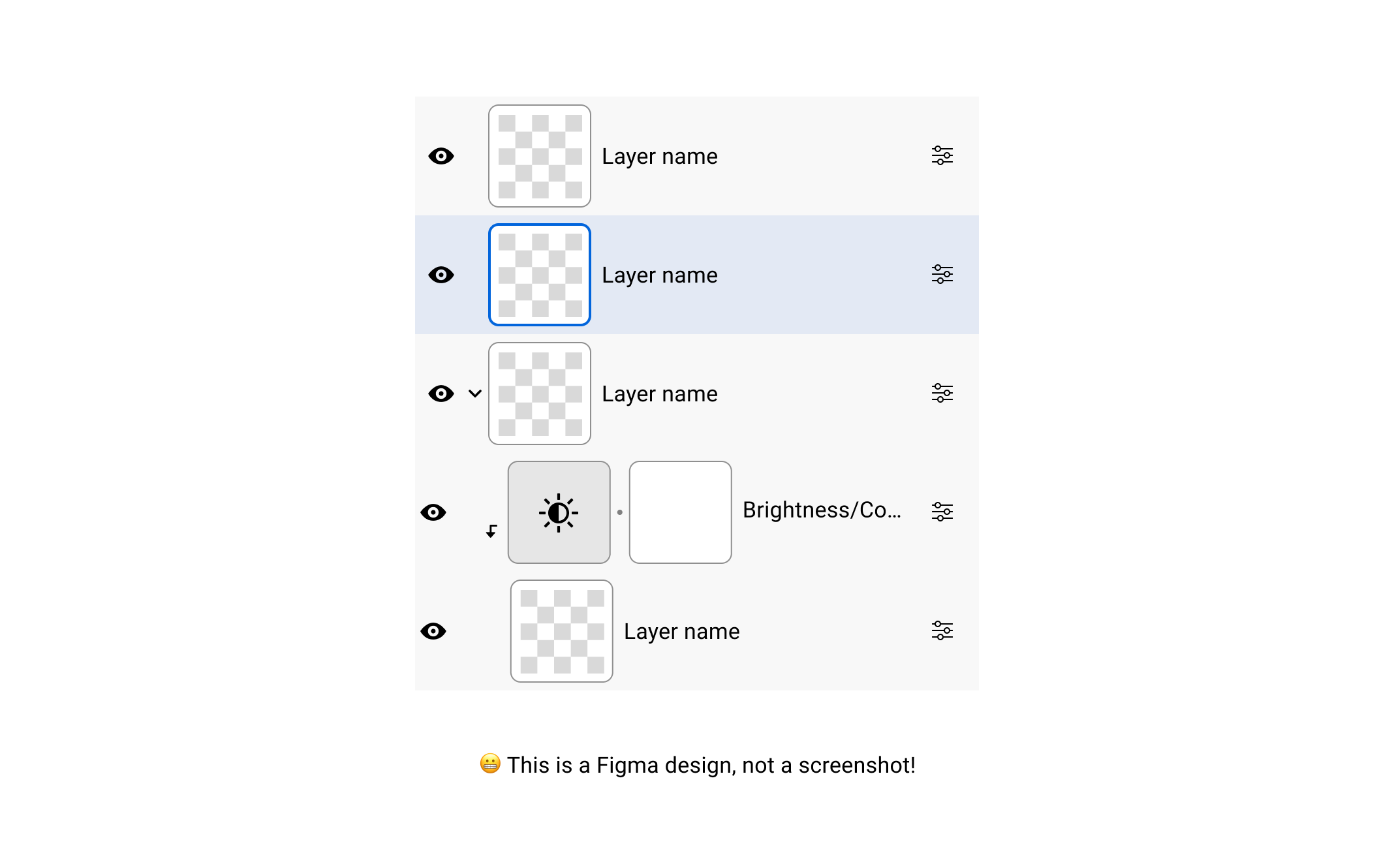This screenshot has height=868, width=1394.
Task: Select the top layer's name text
Action: click(x=659, y=157)
